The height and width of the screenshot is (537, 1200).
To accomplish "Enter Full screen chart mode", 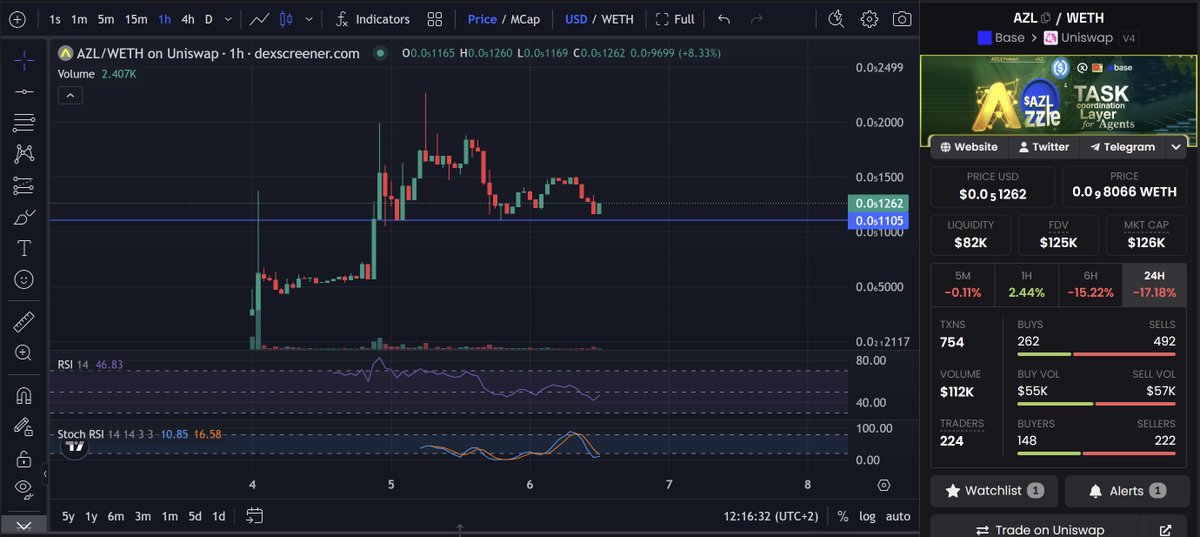I will pyautogui.click(x=675, y=19).
